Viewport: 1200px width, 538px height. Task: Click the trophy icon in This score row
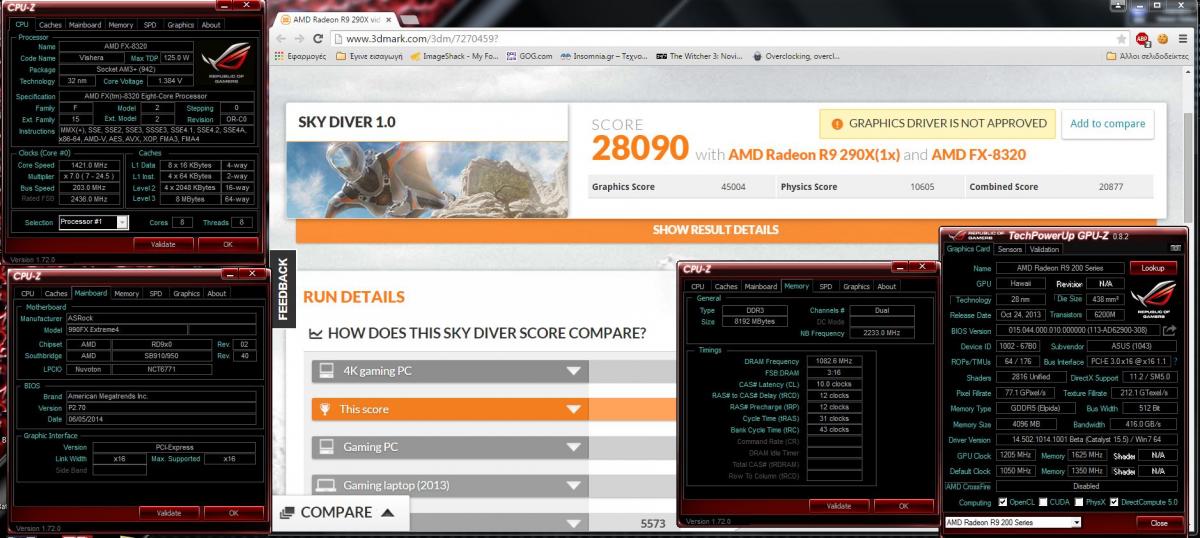point(325,409)
